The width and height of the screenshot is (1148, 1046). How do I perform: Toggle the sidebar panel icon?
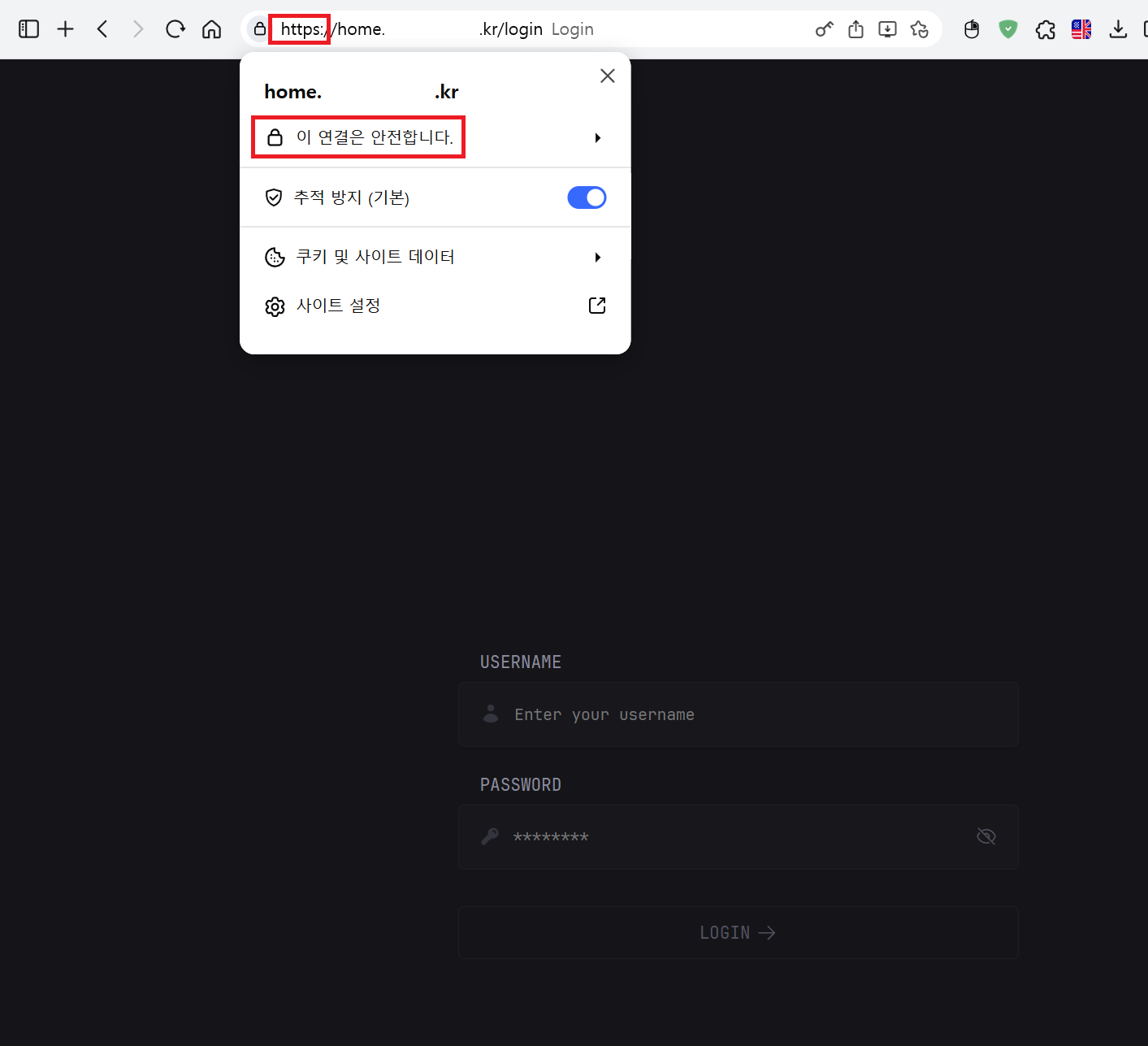pyautogui.click(x=29, y=29)
